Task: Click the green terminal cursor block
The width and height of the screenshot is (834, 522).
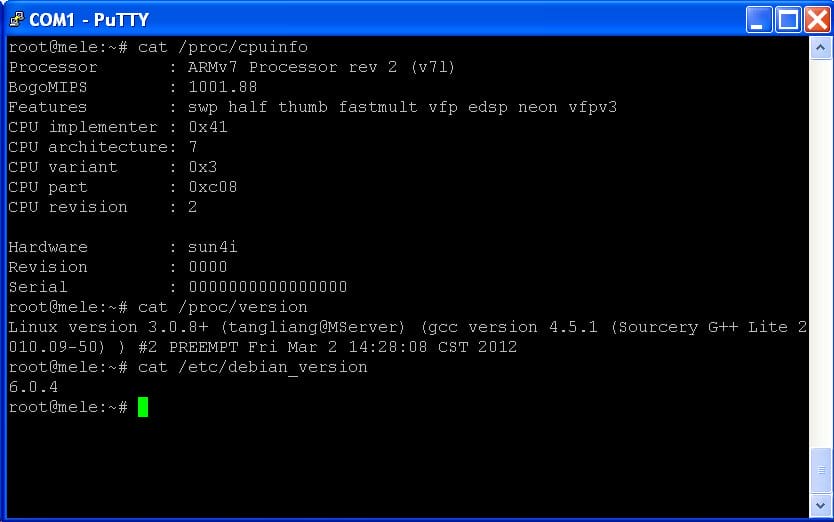Action: coord(143,407)
